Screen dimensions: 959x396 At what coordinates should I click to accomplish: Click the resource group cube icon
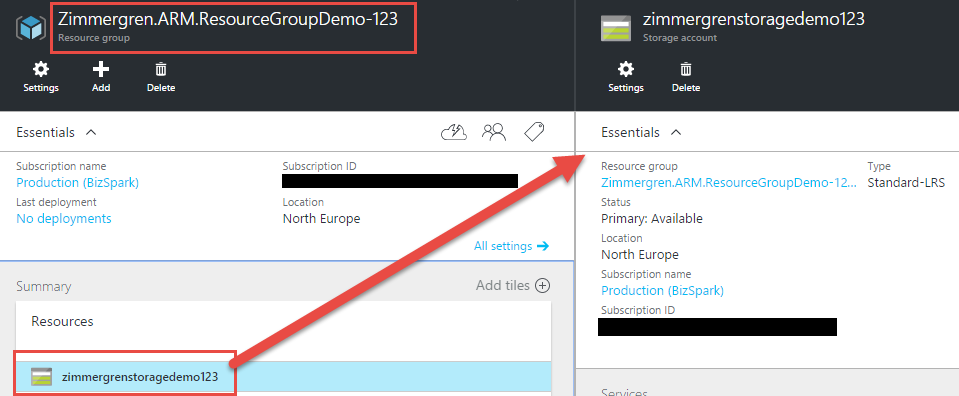[31, 28]
